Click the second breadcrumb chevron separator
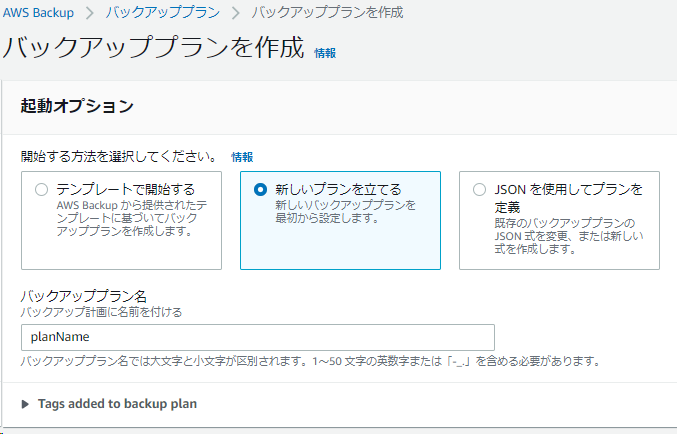 point(237,13)
